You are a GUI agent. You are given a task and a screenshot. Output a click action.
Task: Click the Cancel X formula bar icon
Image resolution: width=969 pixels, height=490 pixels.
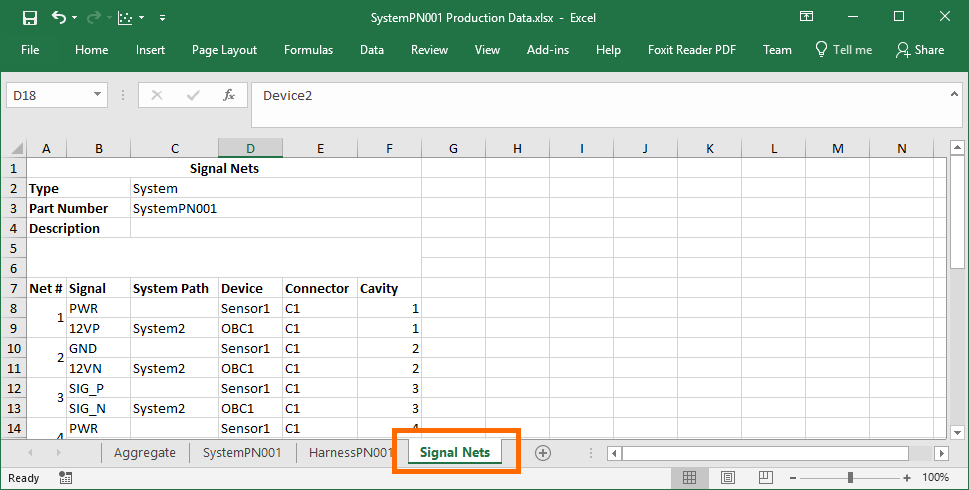click(x=157, y=95)
